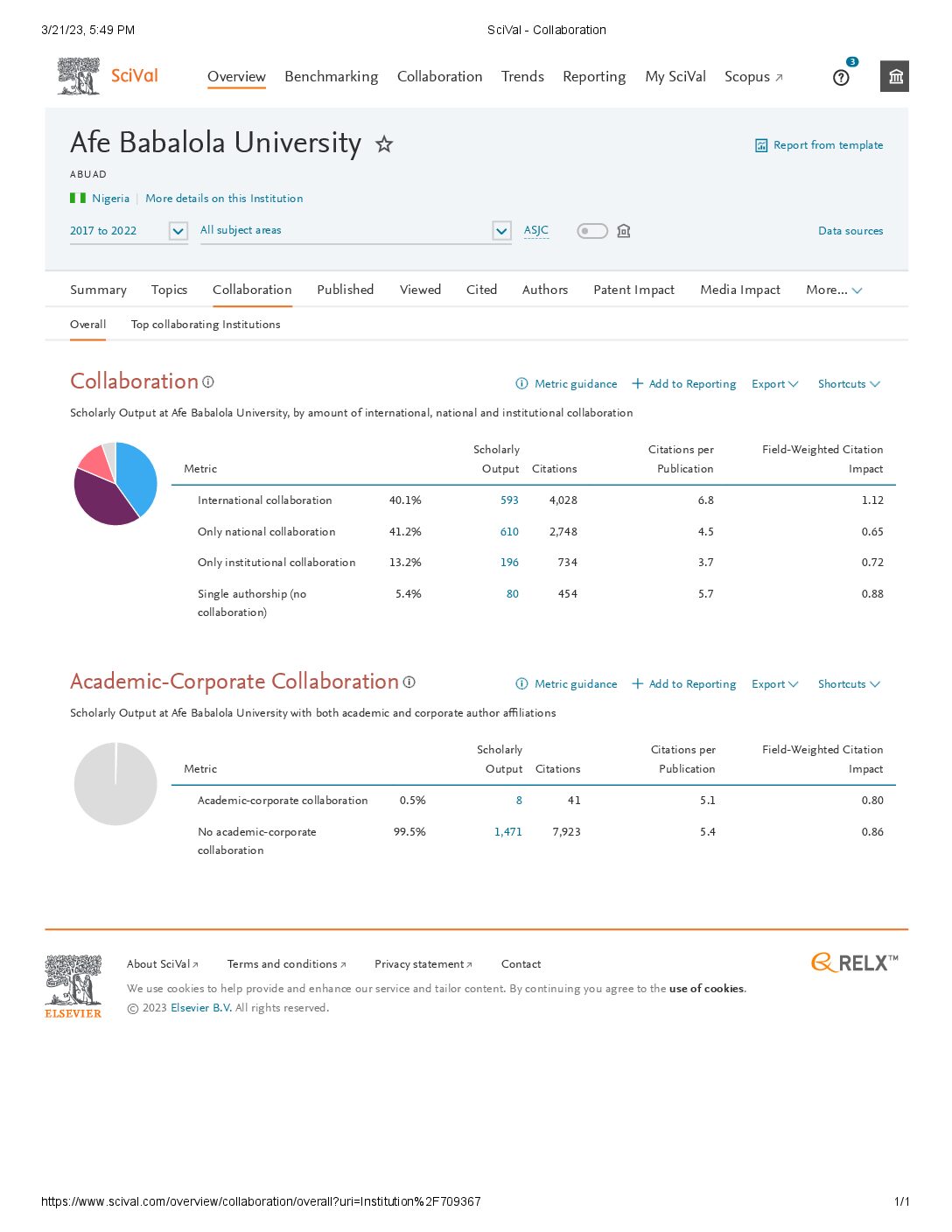
Task: Click the SciVal logo
Action: (x=108, y=76)
